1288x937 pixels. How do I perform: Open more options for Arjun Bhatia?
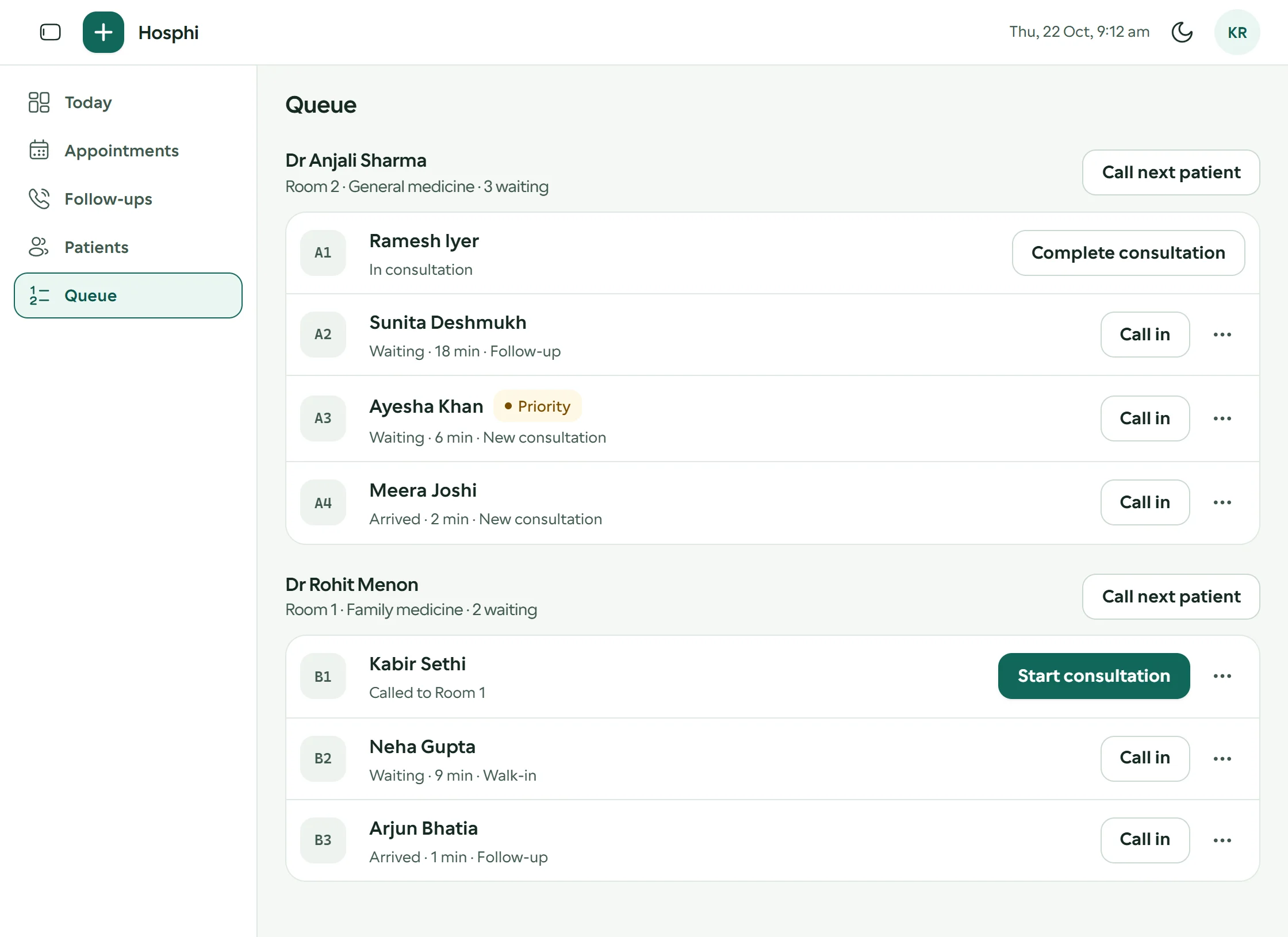pyautogui.click(x=1222, y=840)
